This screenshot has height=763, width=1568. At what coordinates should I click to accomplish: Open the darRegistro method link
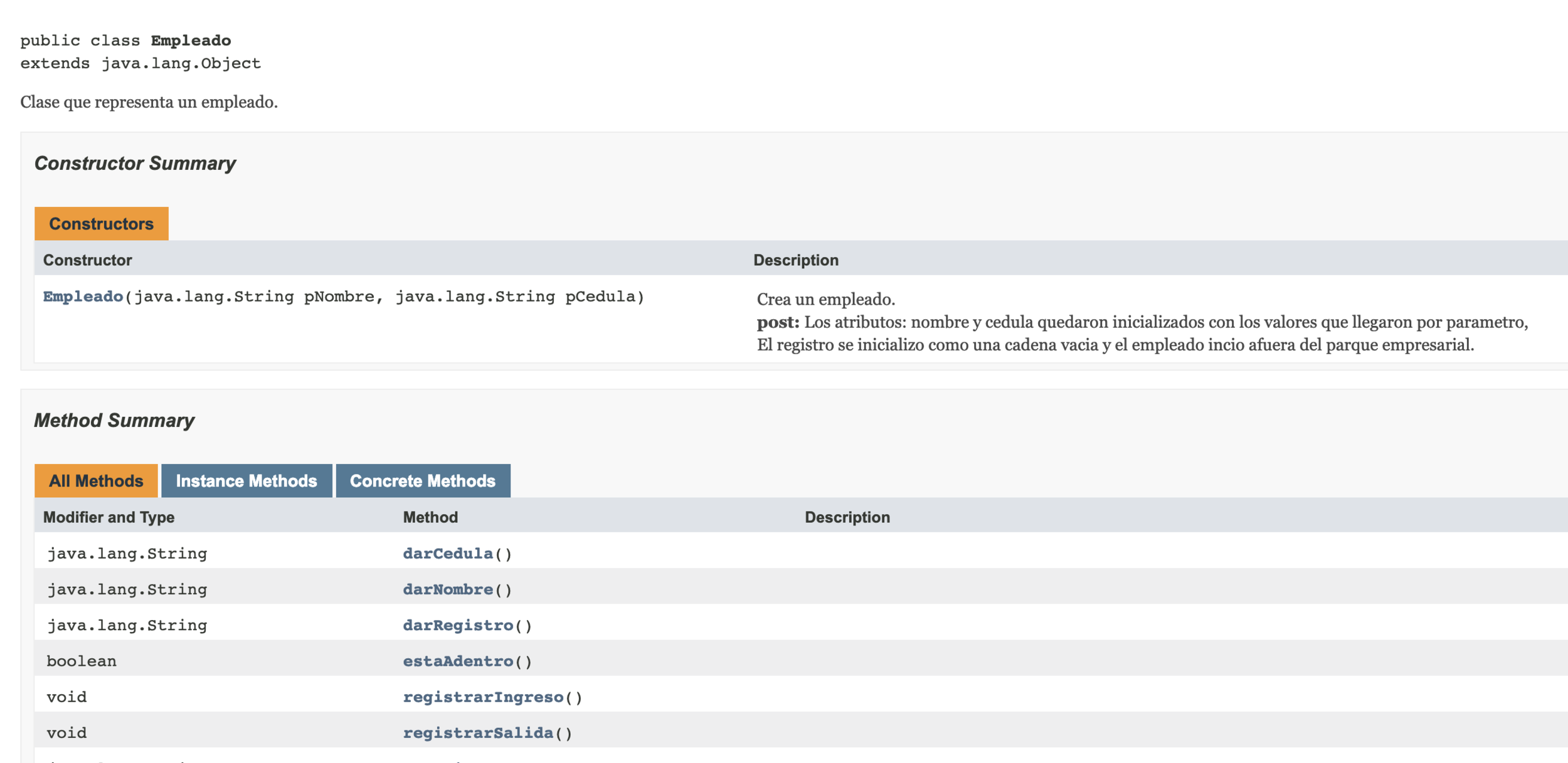(457, 625)
